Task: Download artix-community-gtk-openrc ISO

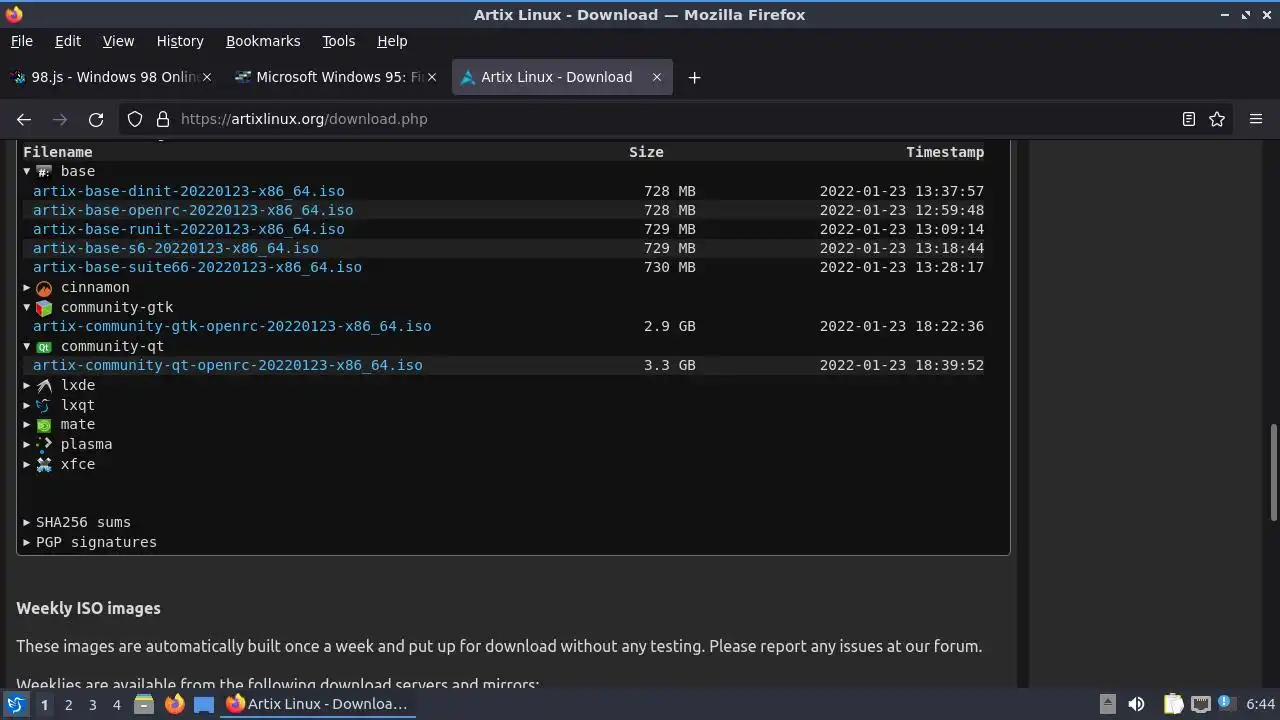Action: tap(232, 326)
